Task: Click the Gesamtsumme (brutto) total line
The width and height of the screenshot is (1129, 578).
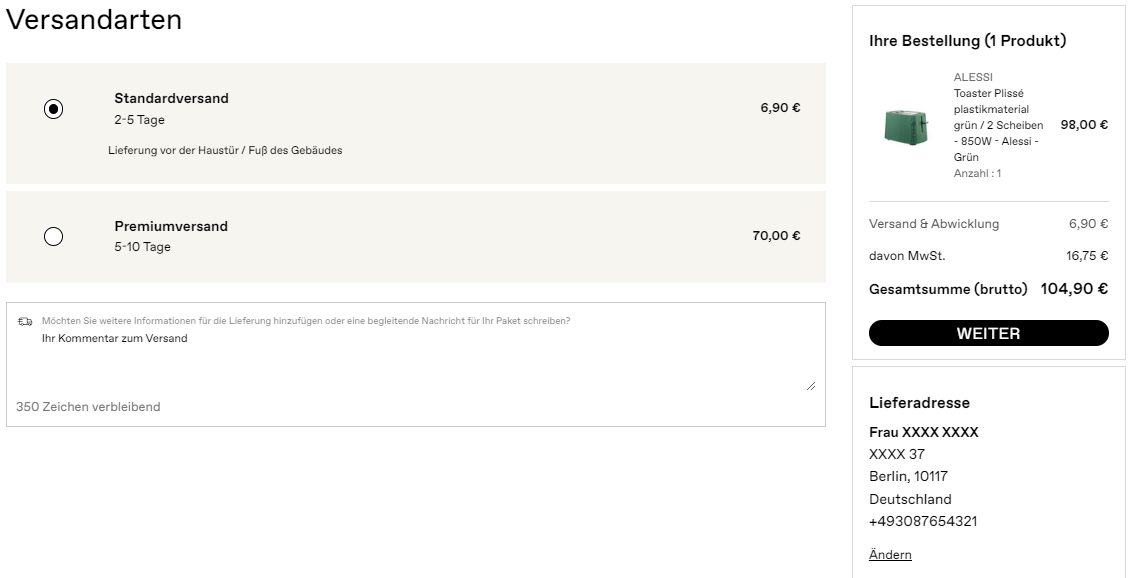Action: click(x=989, y=289)
